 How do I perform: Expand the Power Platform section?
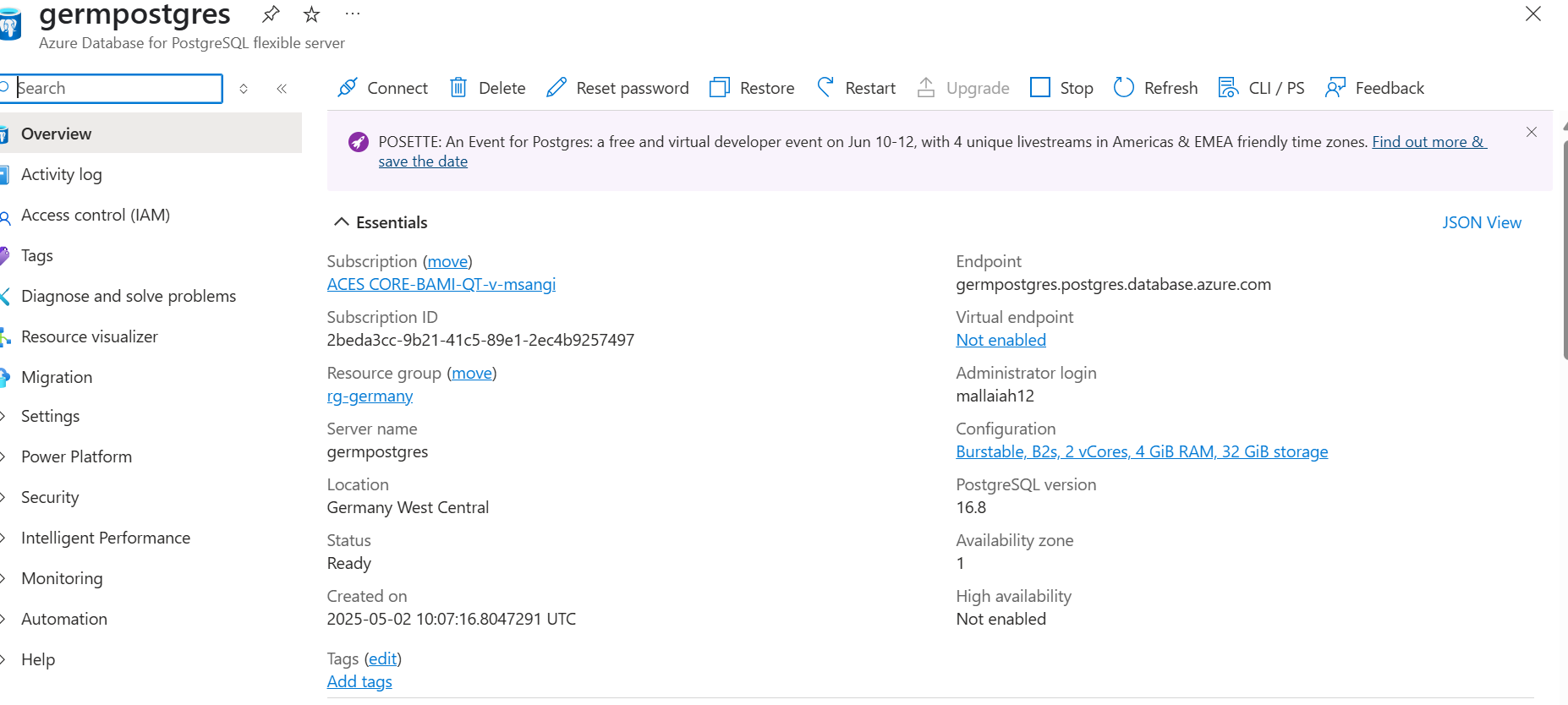coord(150,456)
